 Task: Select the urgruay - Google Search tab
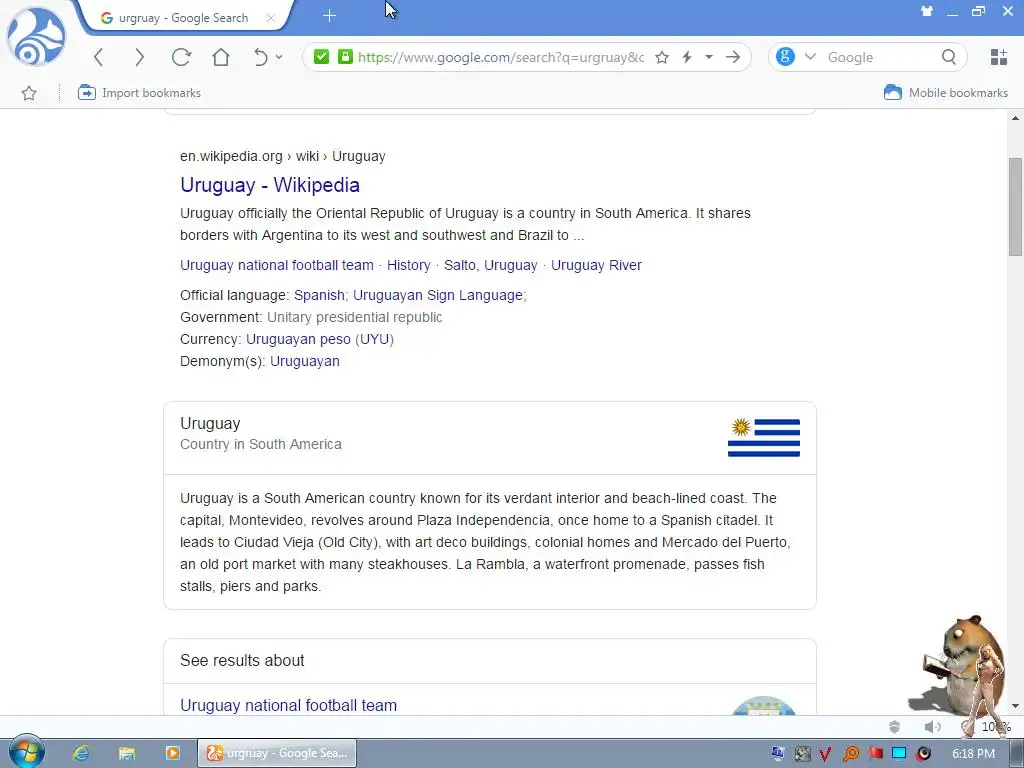coord(184,18)
